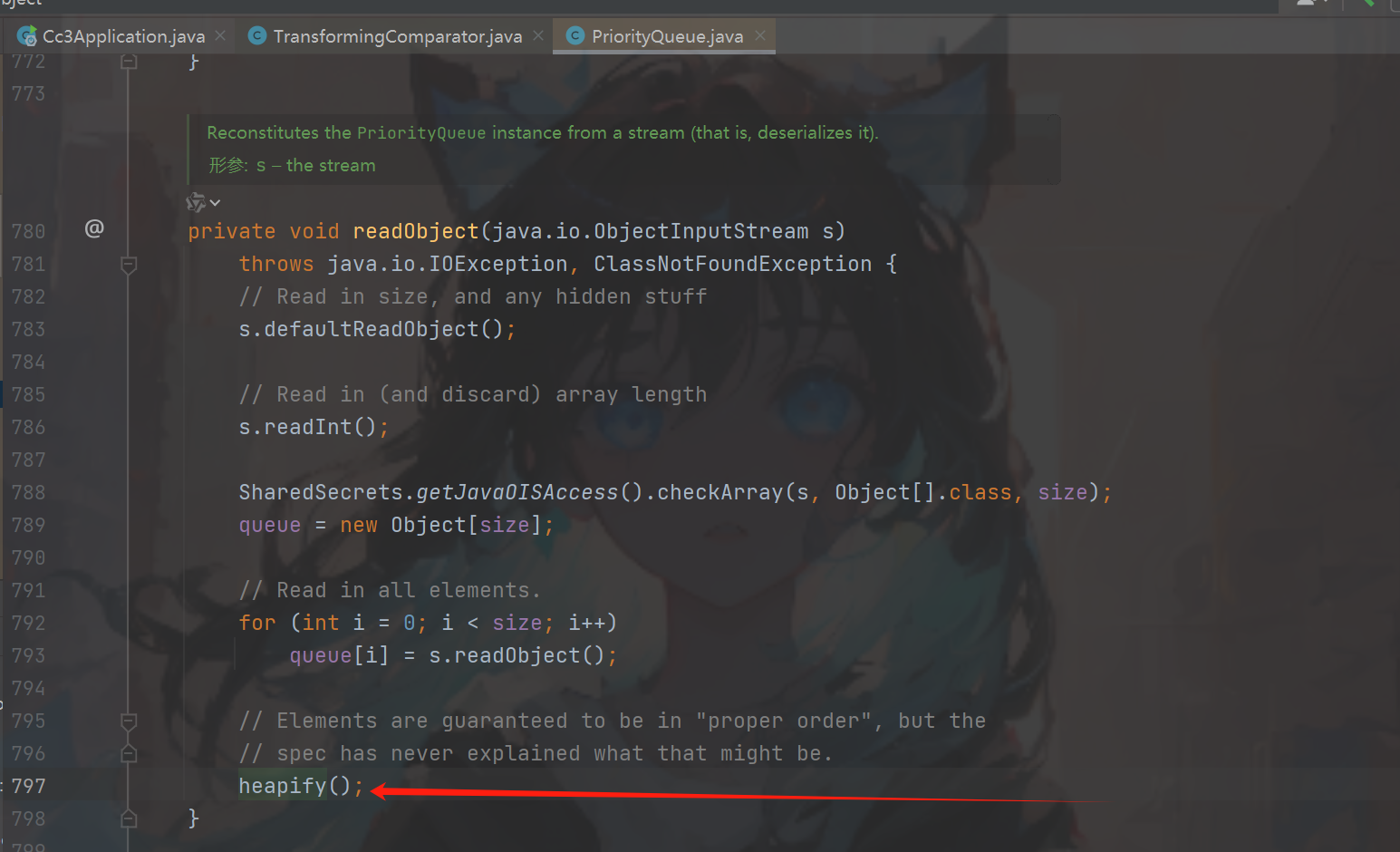Viewport: 1400px width, 852px height.
Task: Click '形参: s – the stream' doc line
Action: [x=292, y=165]
